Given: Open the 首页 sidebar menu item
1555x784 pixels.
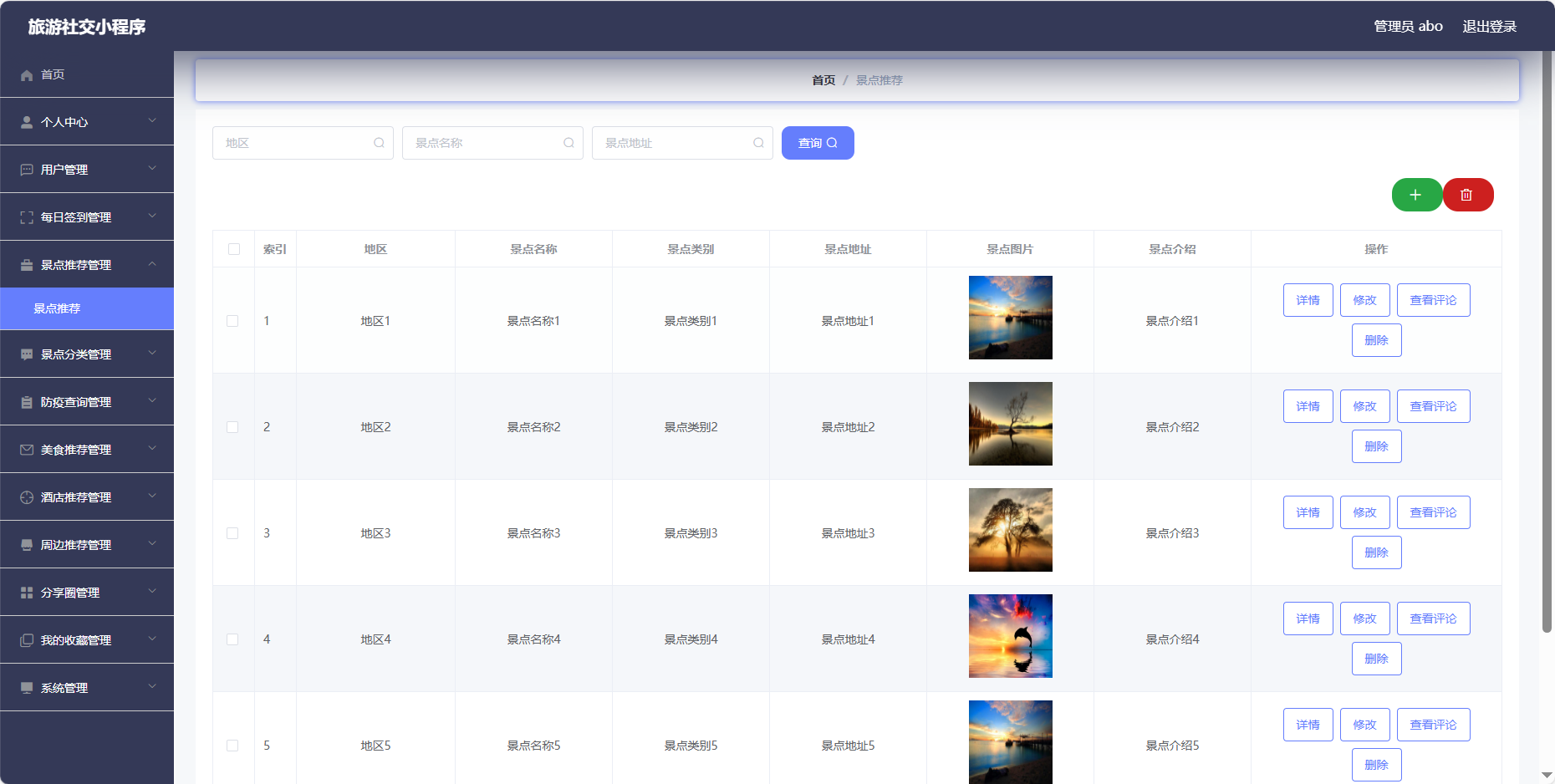Looking at the screenshot, I should [x=87, y=74].
